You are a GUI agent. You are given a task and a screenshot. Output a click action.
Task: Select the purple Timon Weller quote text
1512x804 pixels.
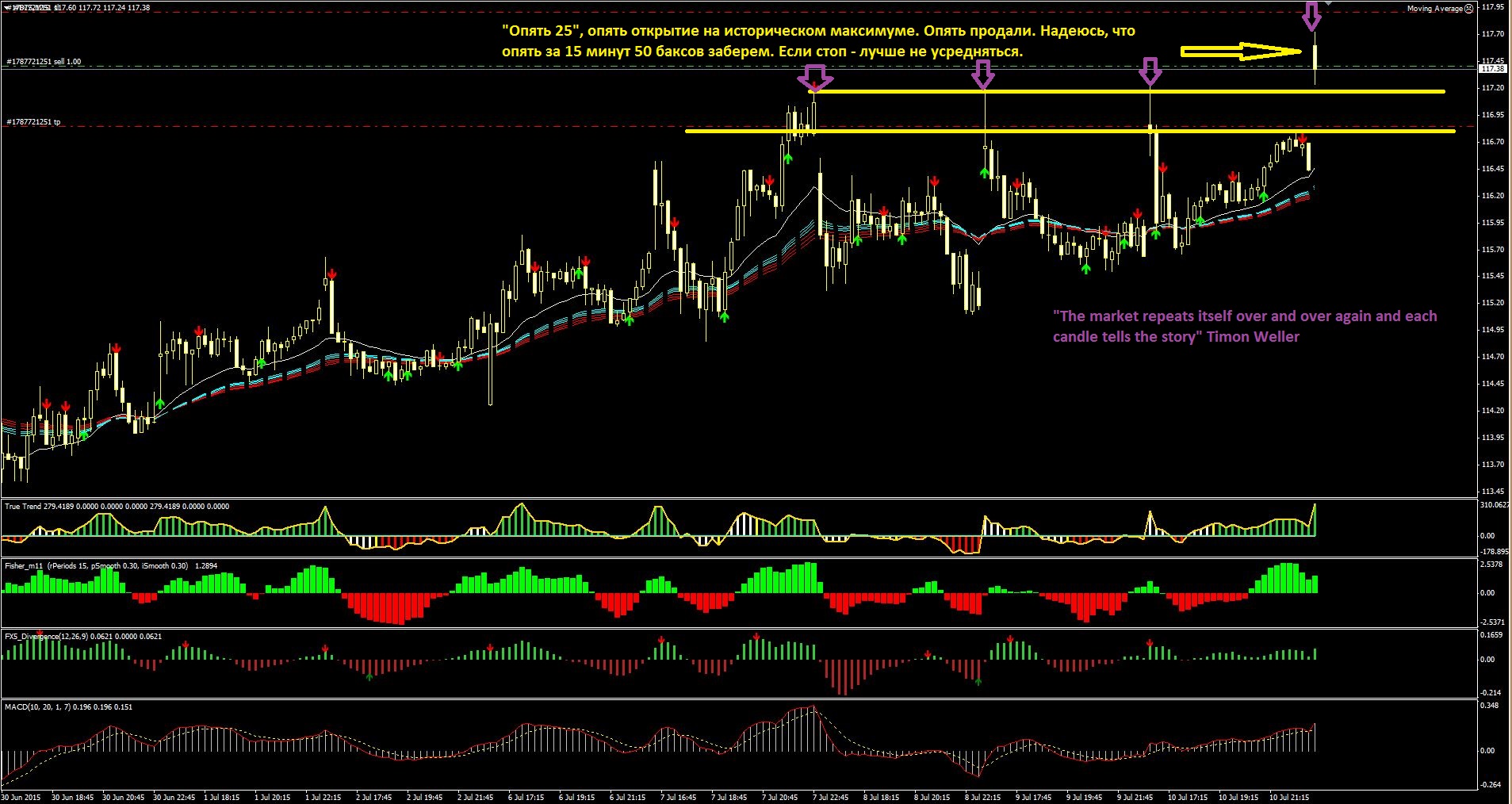1244,326
